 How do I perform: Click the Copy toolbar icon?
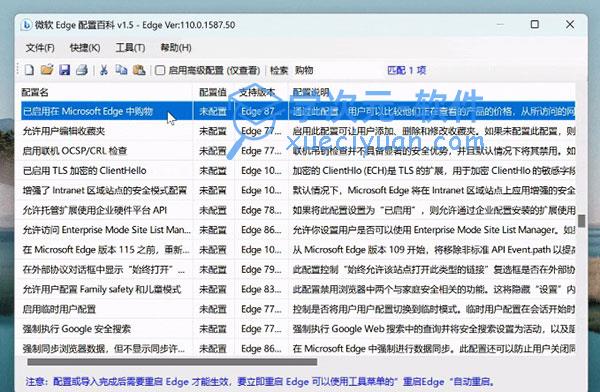click(x=121, y=70)
